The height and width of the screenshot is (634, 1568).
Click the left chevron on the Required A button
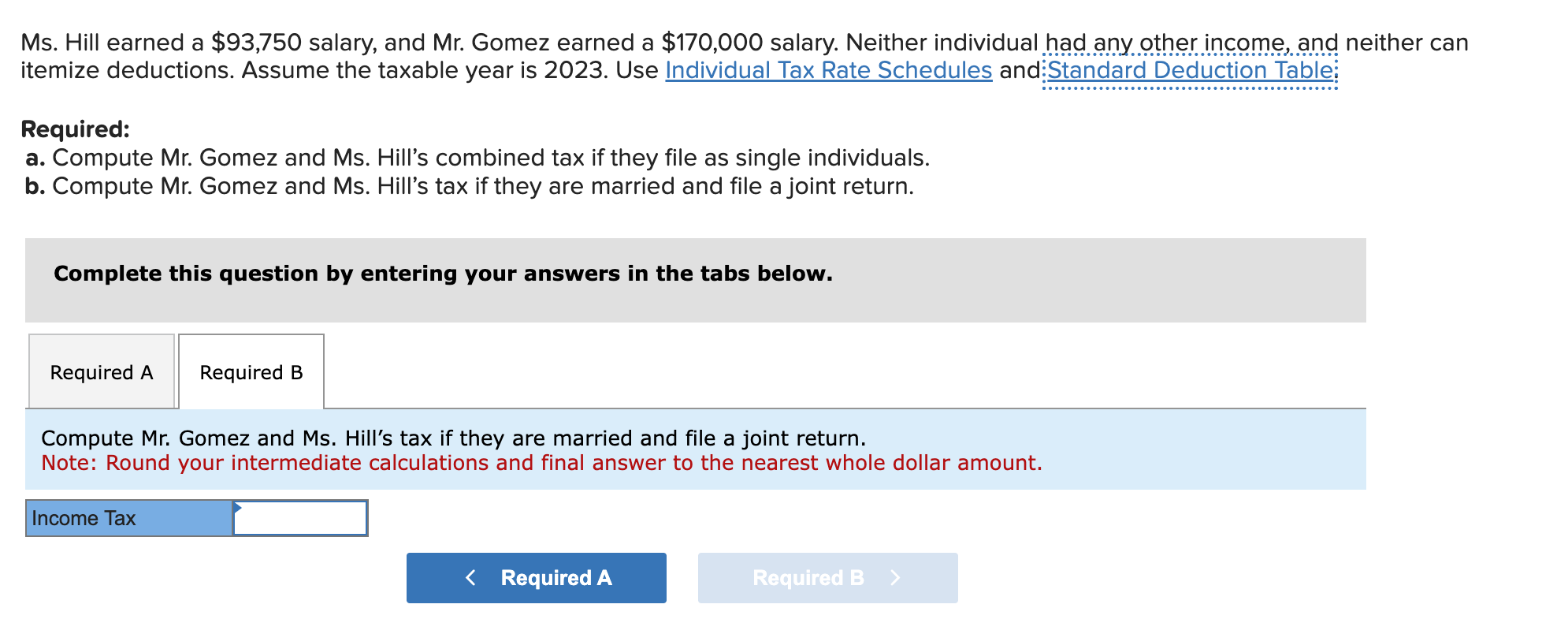(x=470, y=577)
